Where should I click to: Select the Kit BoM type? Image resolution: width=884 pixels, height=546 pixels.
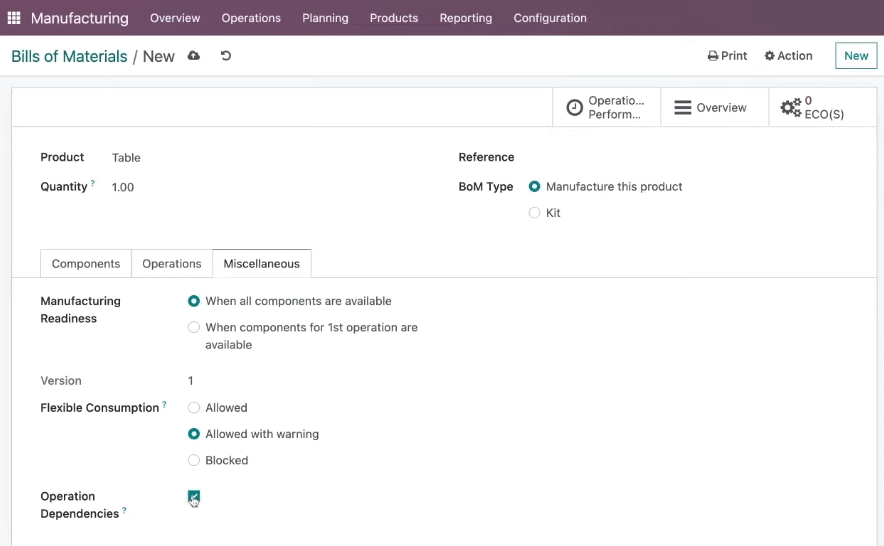pos(534,213)
